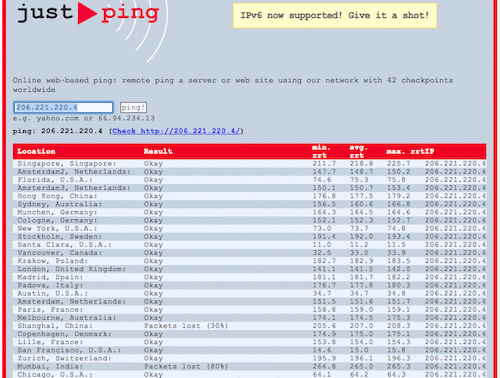Click the red play arrow in logo
Image resolution: width=500 pixels, height=378 pixels.
tap(87, 13)
